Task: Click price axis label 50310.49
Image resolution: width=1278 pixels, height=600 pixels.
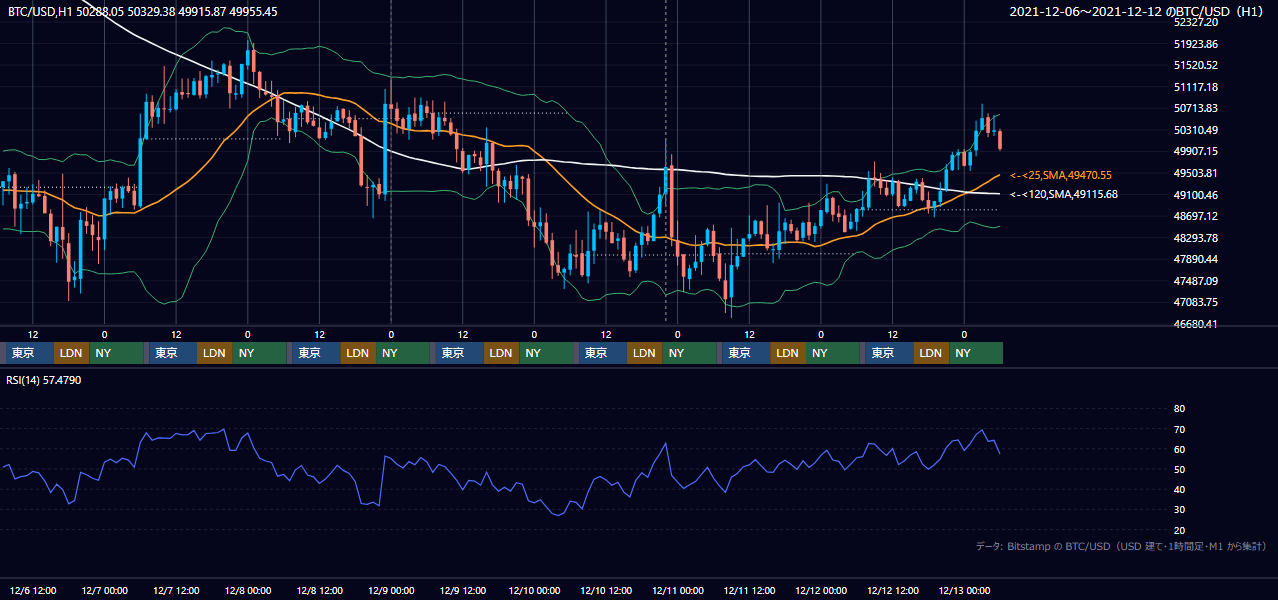Action: click(x=1195, y=130)
